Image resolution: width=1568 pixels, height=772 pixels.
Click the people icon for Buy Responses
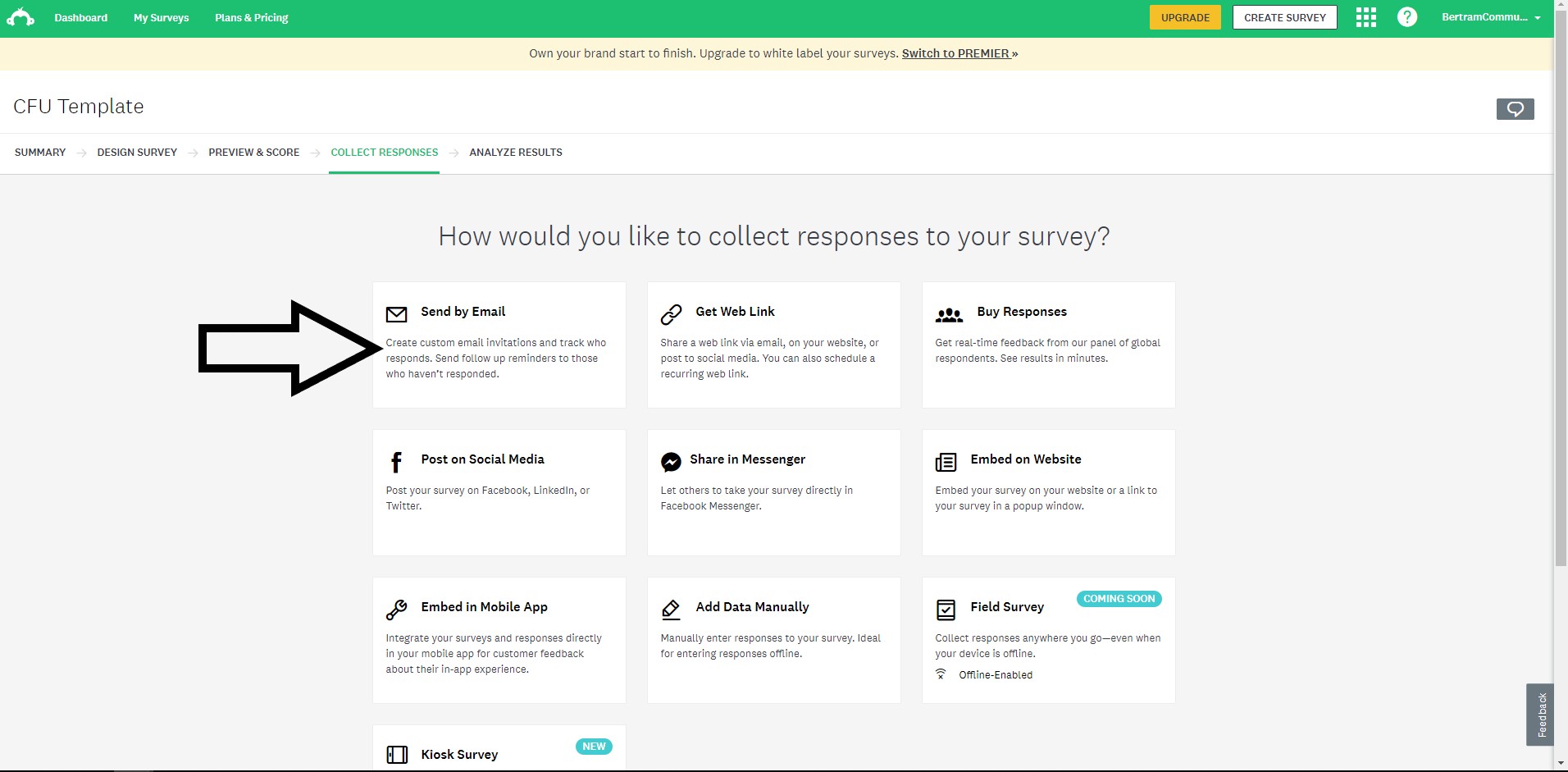pyautogui.click(x=949, y=314)
